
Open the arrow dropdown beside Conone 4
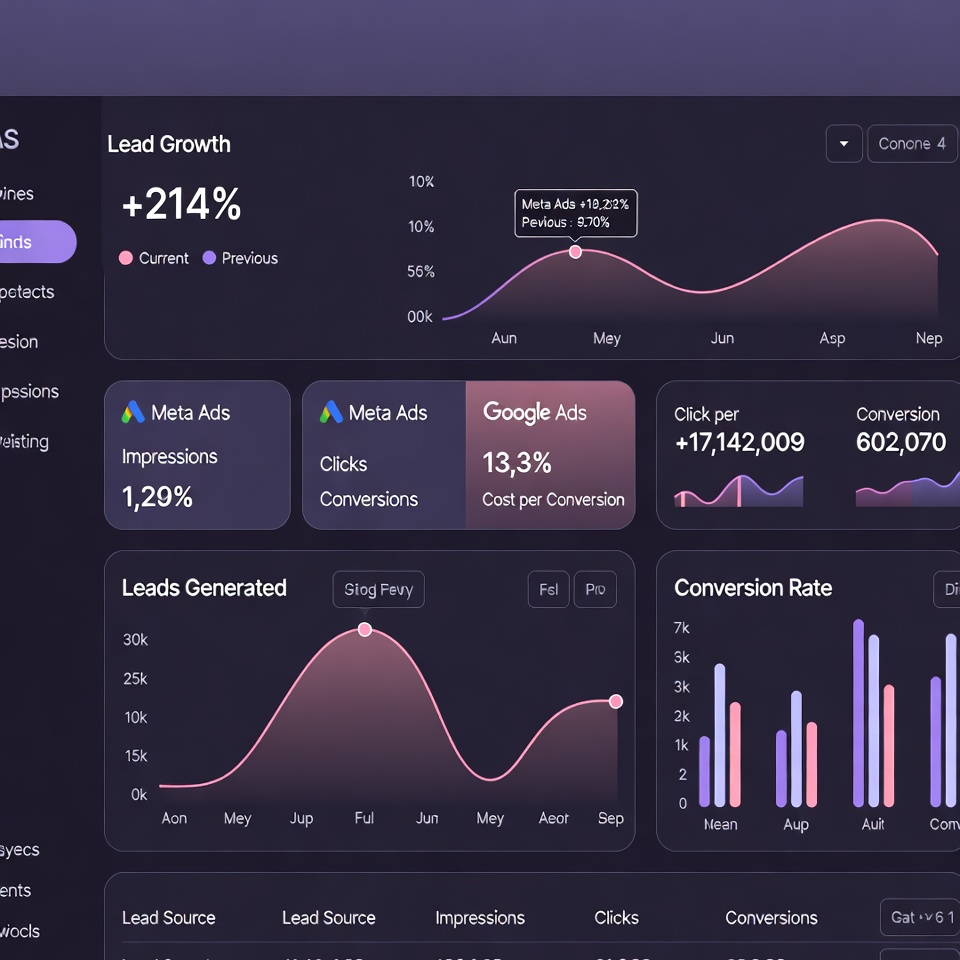click(x=843, y=143)
